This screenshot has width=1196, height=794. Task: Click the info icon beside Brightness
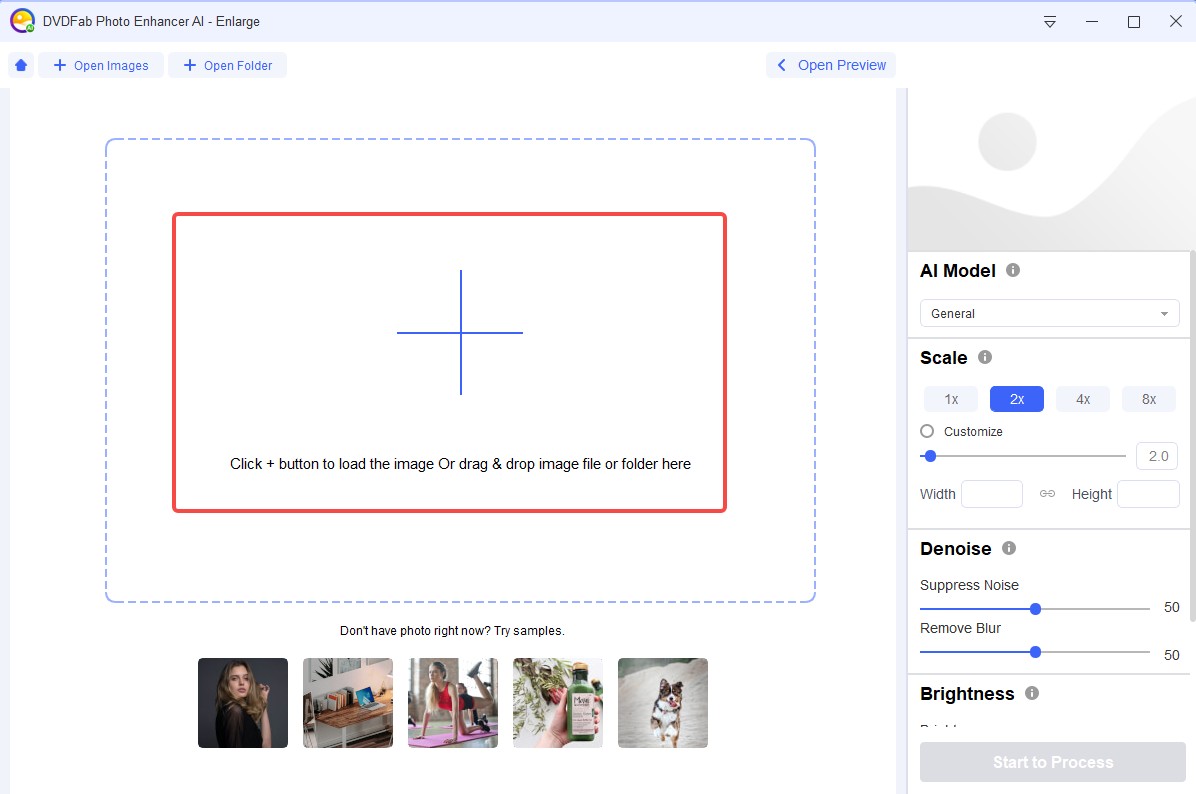(1031, 693)
